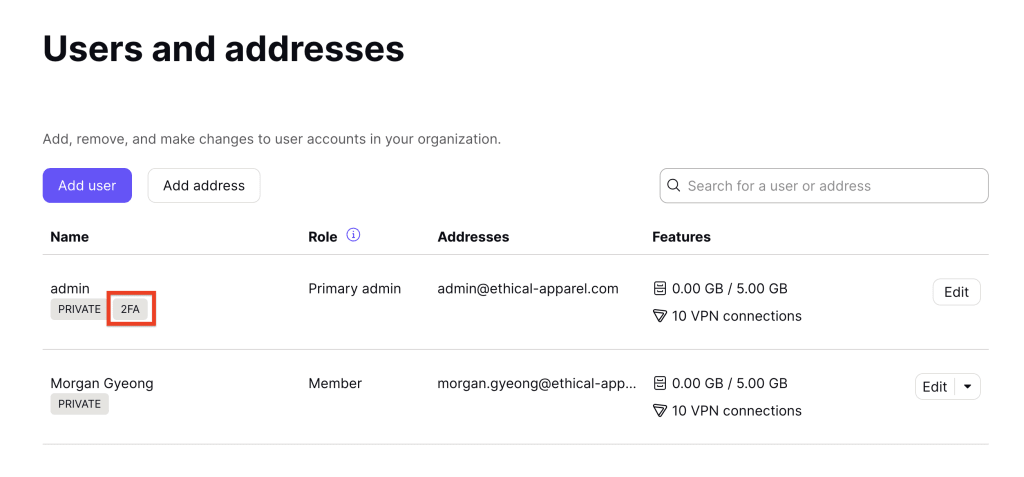The height and width of the screenshot is (477, 1024).
Task: Click Morgan Gyeong's PRIVATE badge
Action: (80, 404)
